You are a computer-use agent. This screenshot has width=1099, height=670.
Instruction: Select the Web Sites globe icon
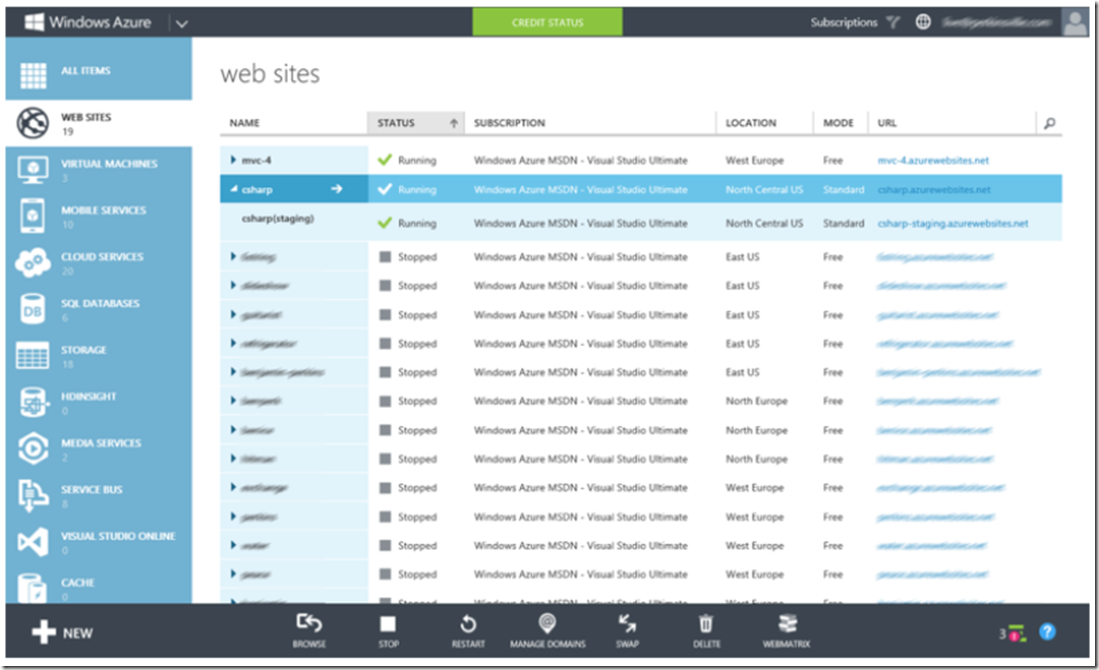[33, 123]
